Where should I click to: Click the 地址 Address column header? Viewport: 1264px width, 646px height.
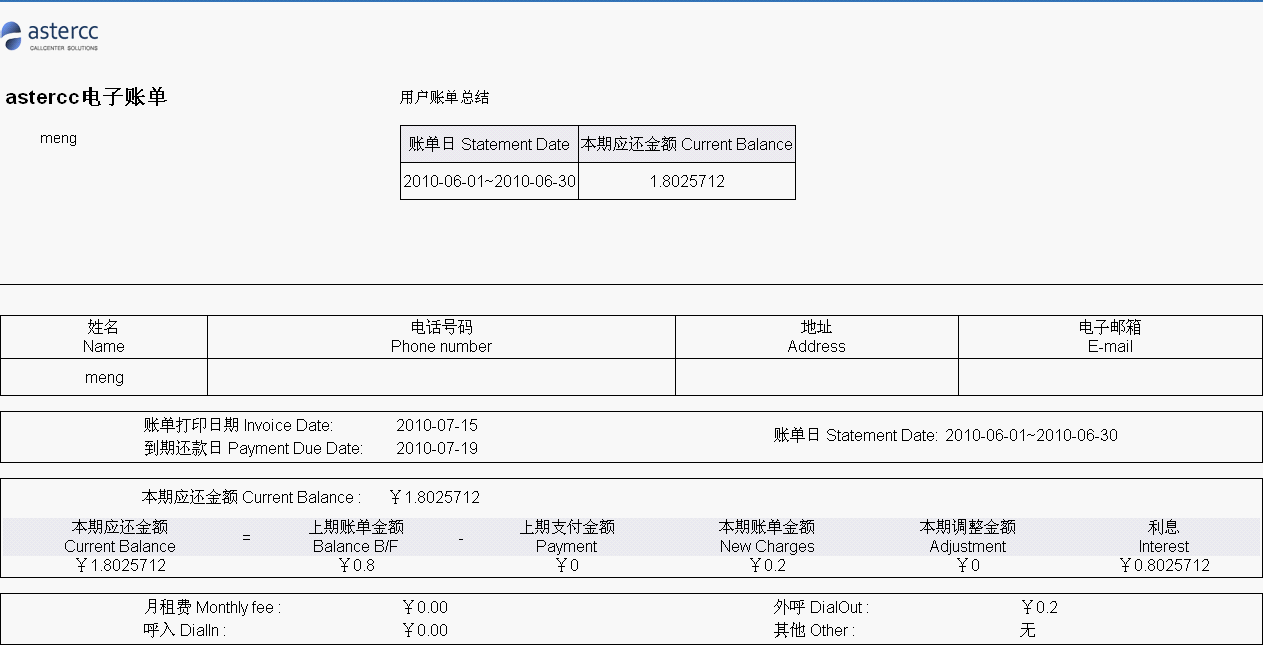click(817, 337)
